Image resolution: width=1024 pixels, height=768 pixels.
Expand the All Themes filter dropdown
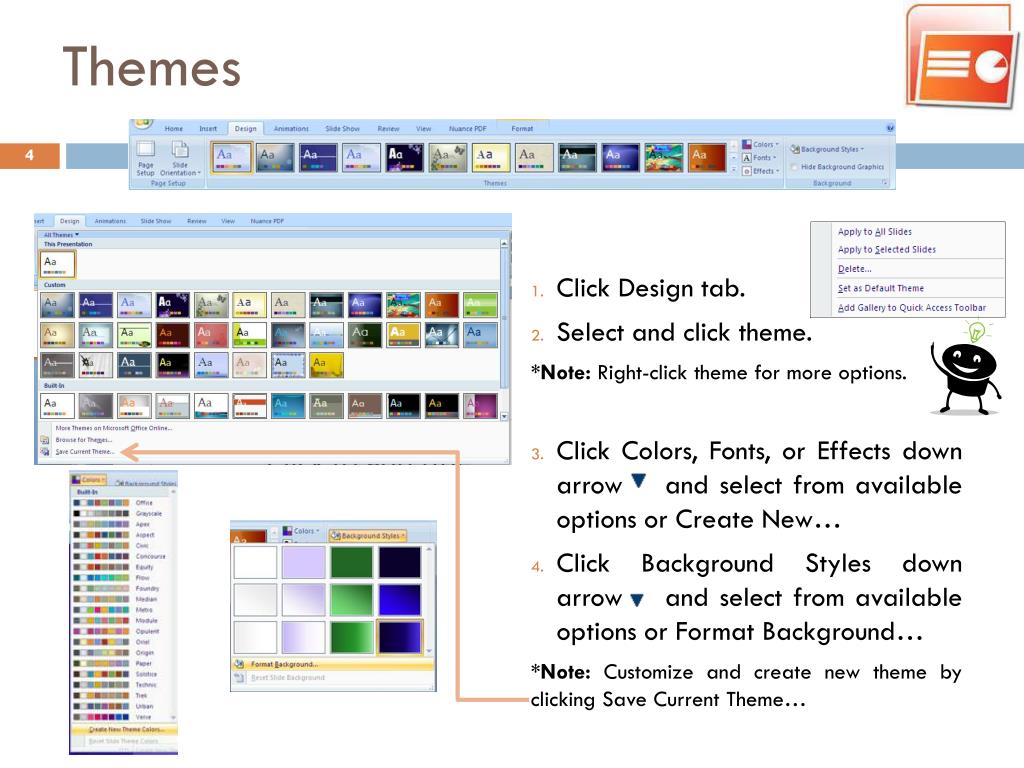point(61,235)
